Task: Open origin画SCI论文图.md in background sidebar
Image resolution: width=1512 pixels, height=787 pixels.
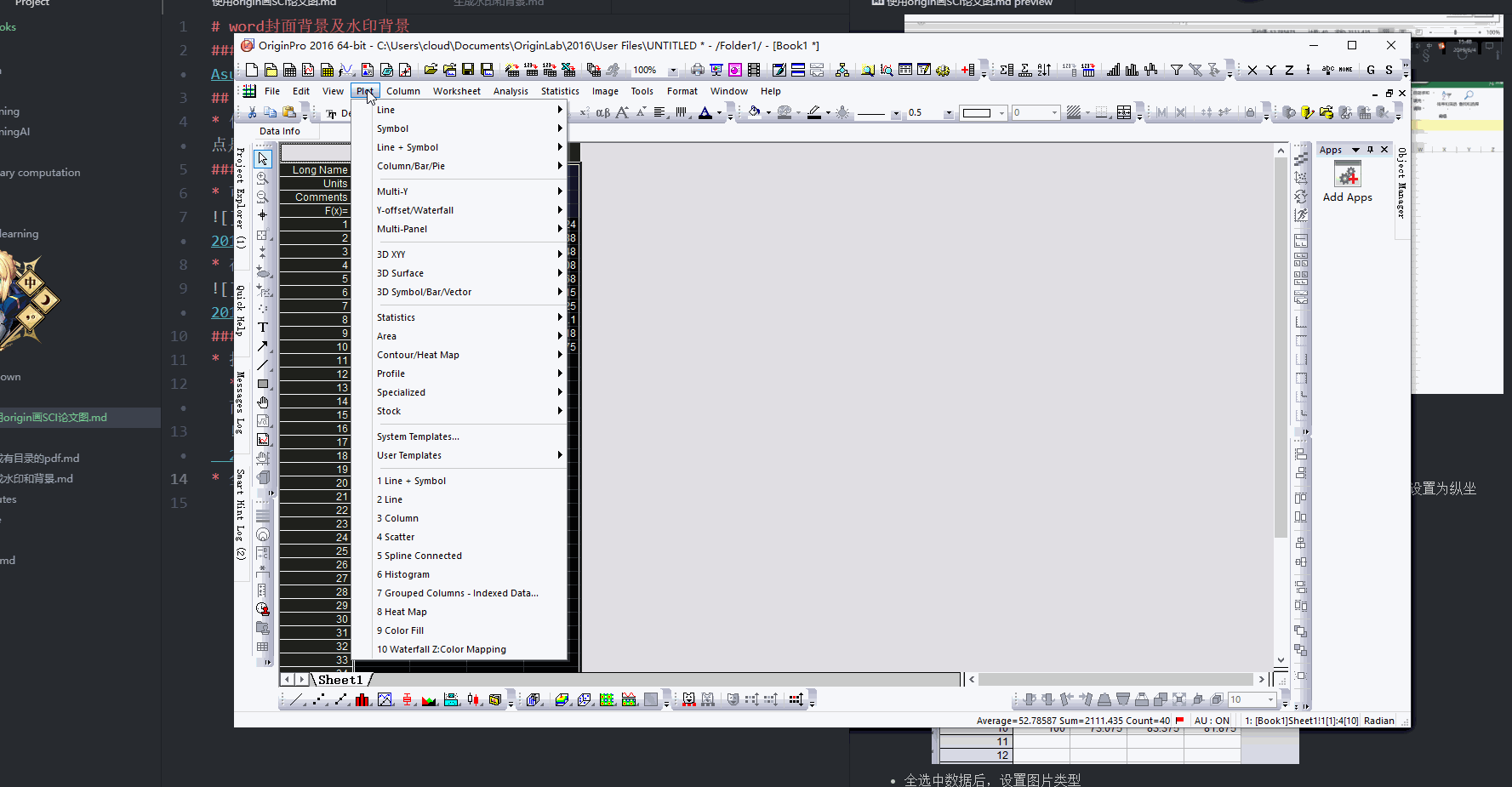Action: (54, 418)
